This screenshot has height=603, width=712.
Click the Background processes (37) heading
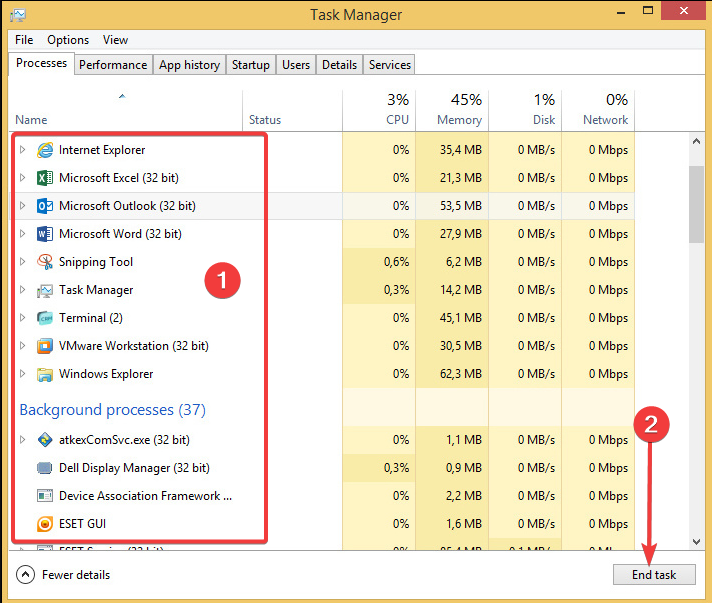(x=113, y=410)
